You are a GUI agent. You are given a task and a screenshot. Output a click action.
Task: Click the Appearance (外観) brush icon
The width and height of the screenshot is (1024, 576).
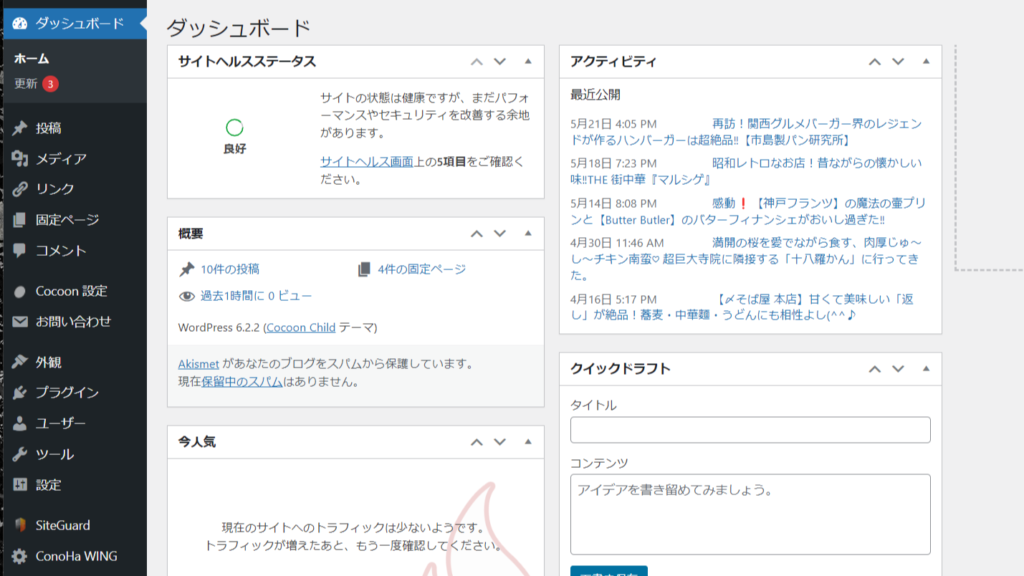tap(20, 362)
